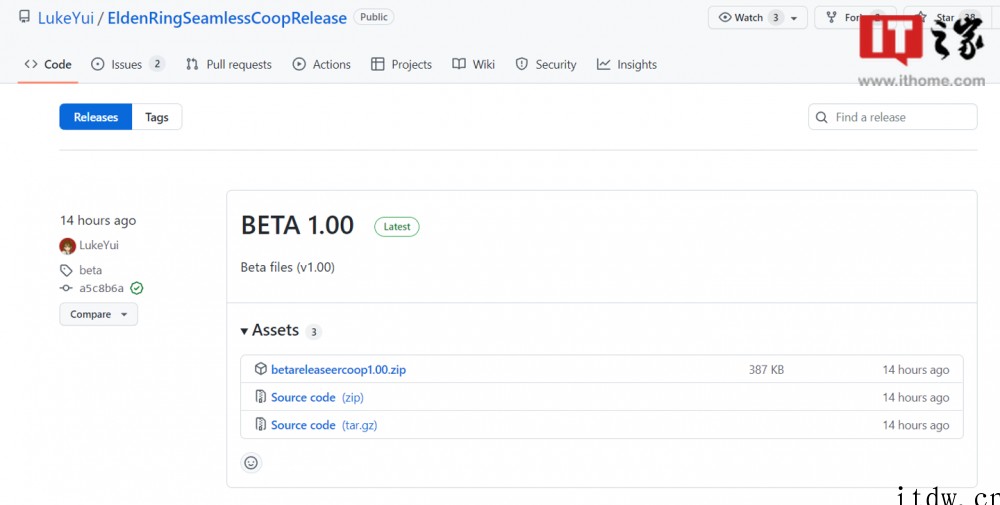Click 14 hours ago on Source code (zip) row
Viewport: 1000px width, 505px height.
916,398
